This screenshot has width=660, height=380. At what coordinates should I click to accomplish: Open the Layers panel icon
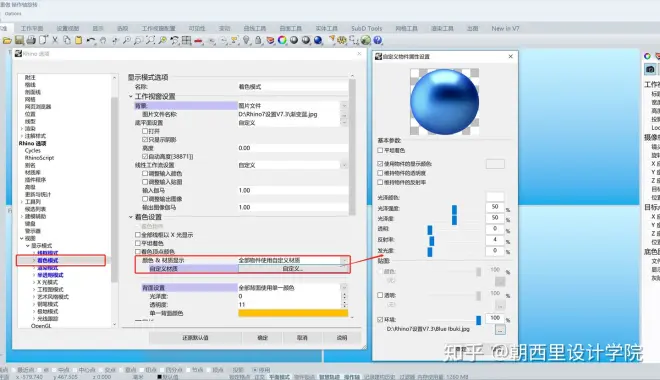pyautogui.click(x=270, y=40)
